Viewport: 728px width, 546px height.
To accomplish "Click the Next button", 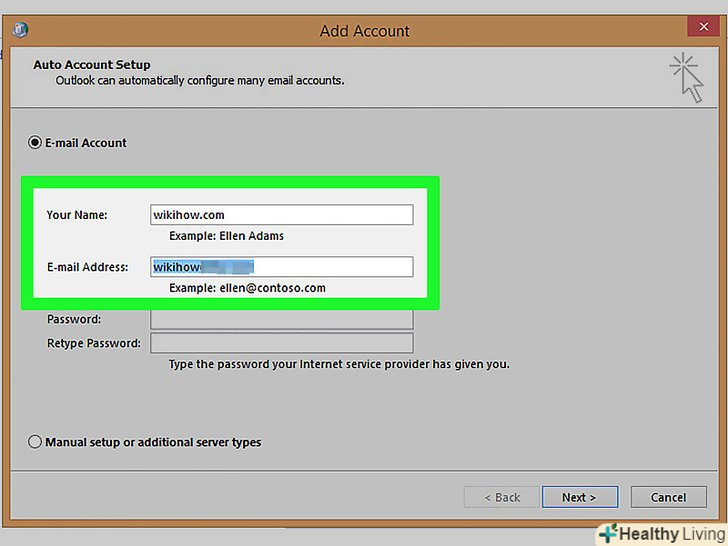I will (579, 497).
